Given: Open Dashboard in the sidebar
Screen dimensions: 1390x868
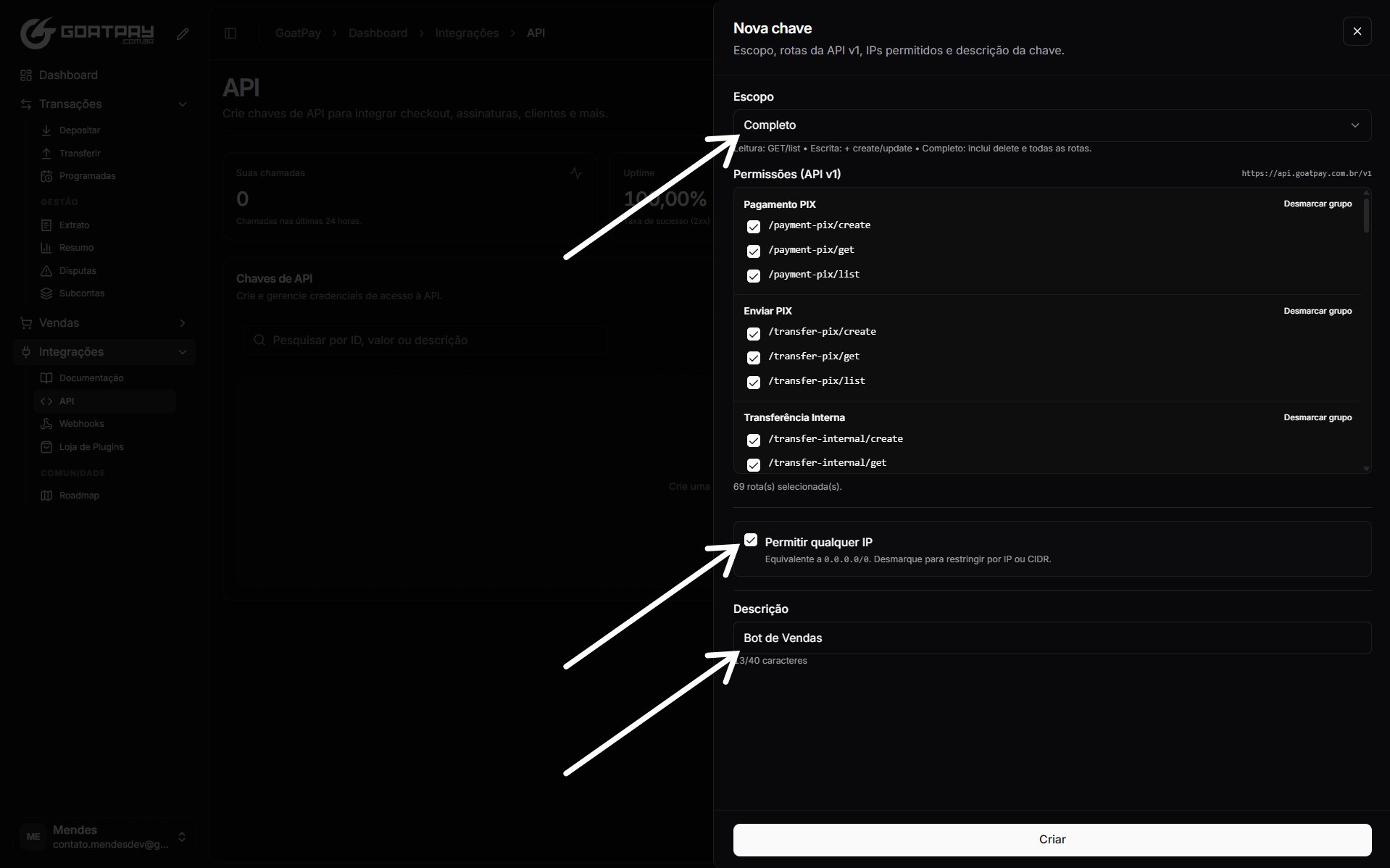Looking at the screenshot, I should [x=104, y=75].
